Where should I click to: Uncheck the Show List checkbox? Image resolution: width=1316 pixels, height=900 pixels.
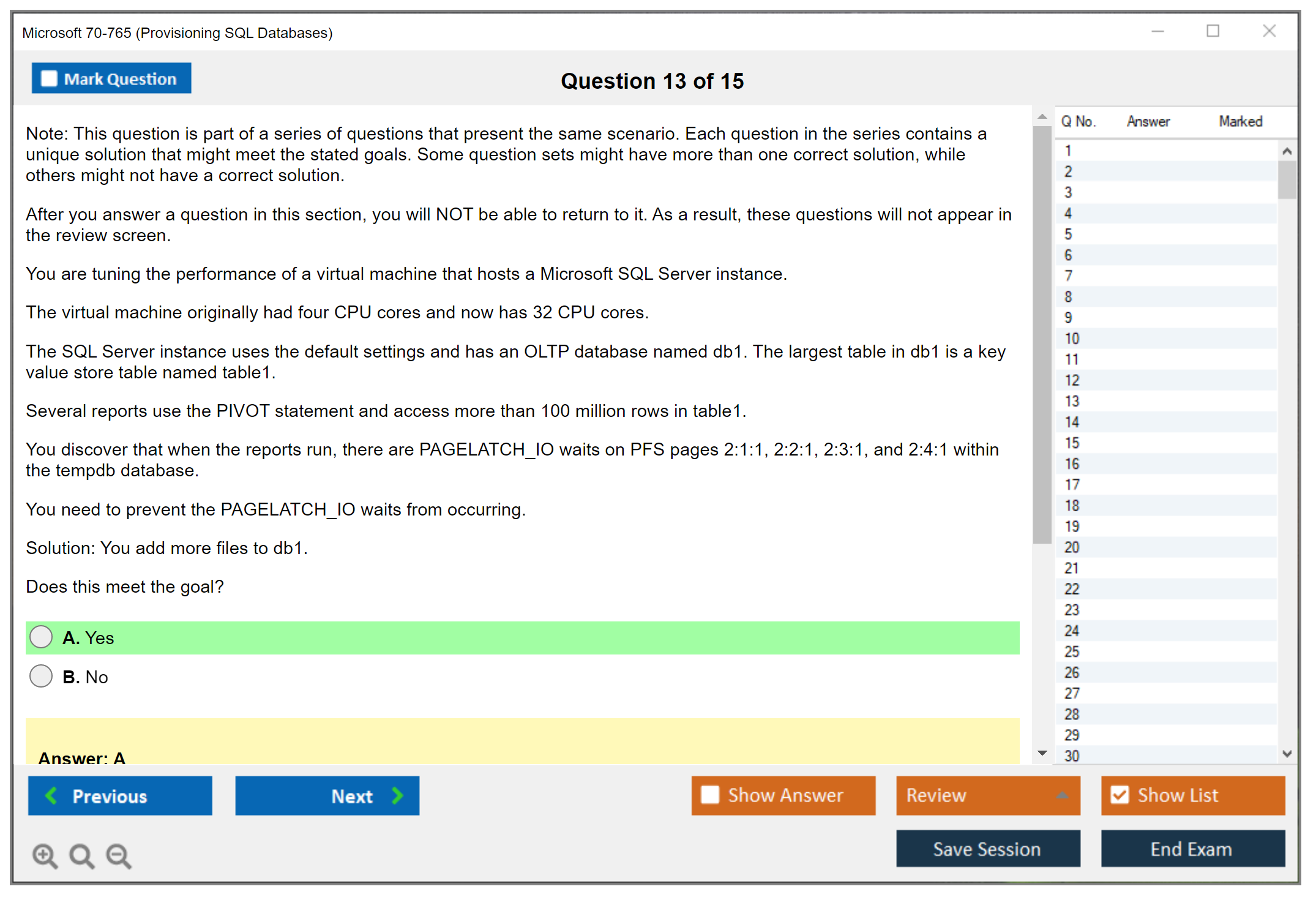tap(1120, 795)
